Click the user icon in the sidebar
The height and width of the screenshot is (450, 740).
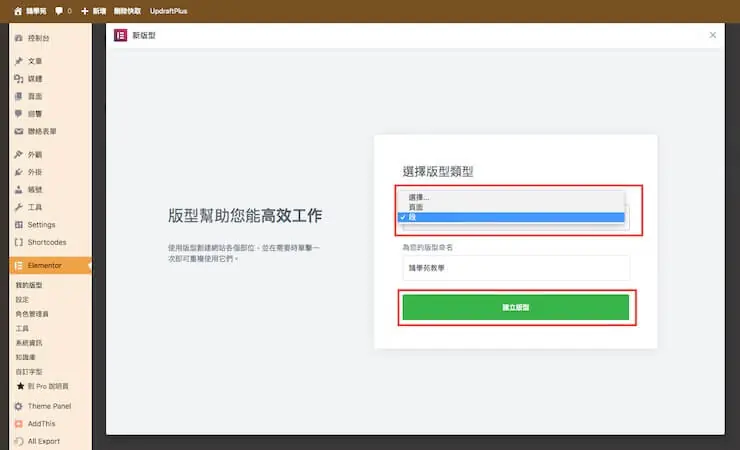(x=18, y=190)
